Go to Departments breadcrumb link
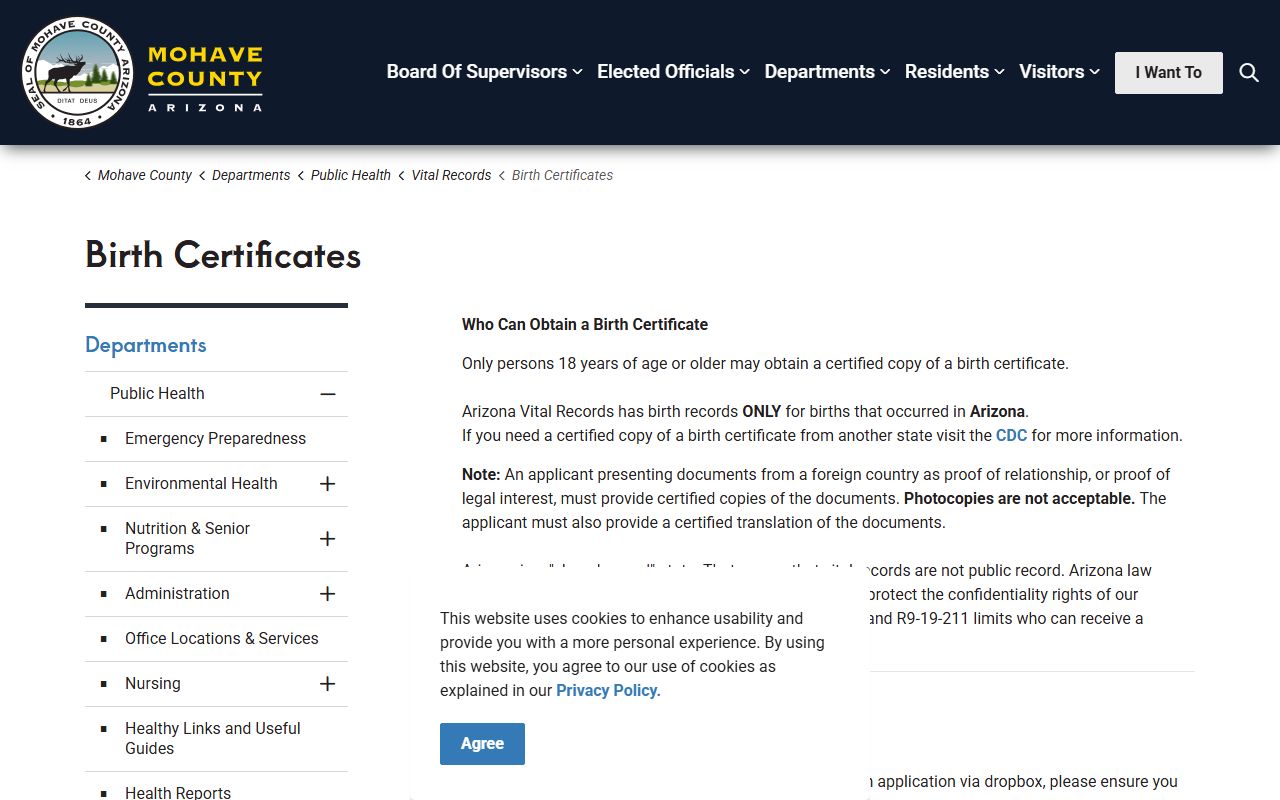 251,175
